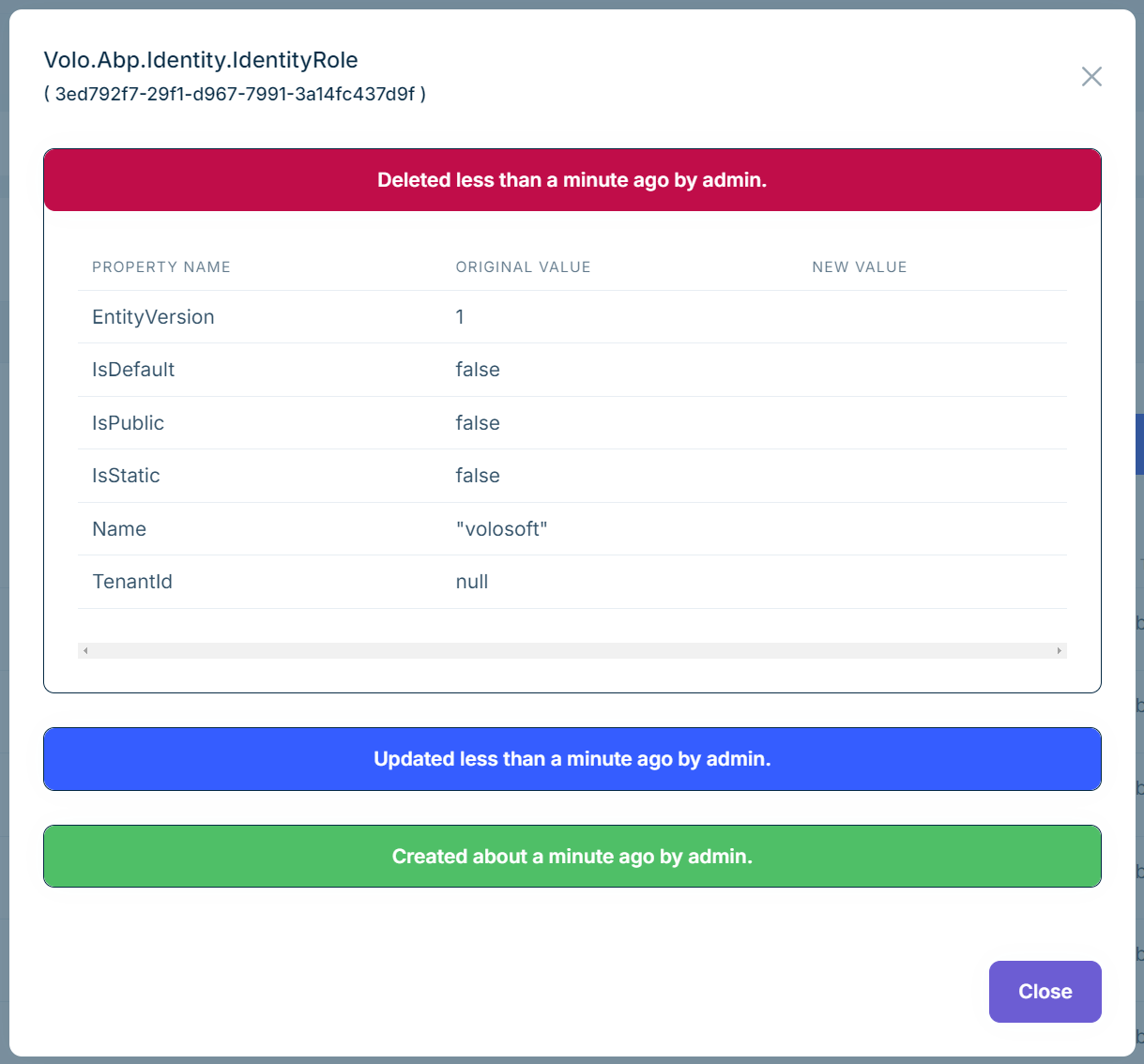Select the TenantId property row
The width and height of the screenshot is (1144, 1064).
pos(131,582)
